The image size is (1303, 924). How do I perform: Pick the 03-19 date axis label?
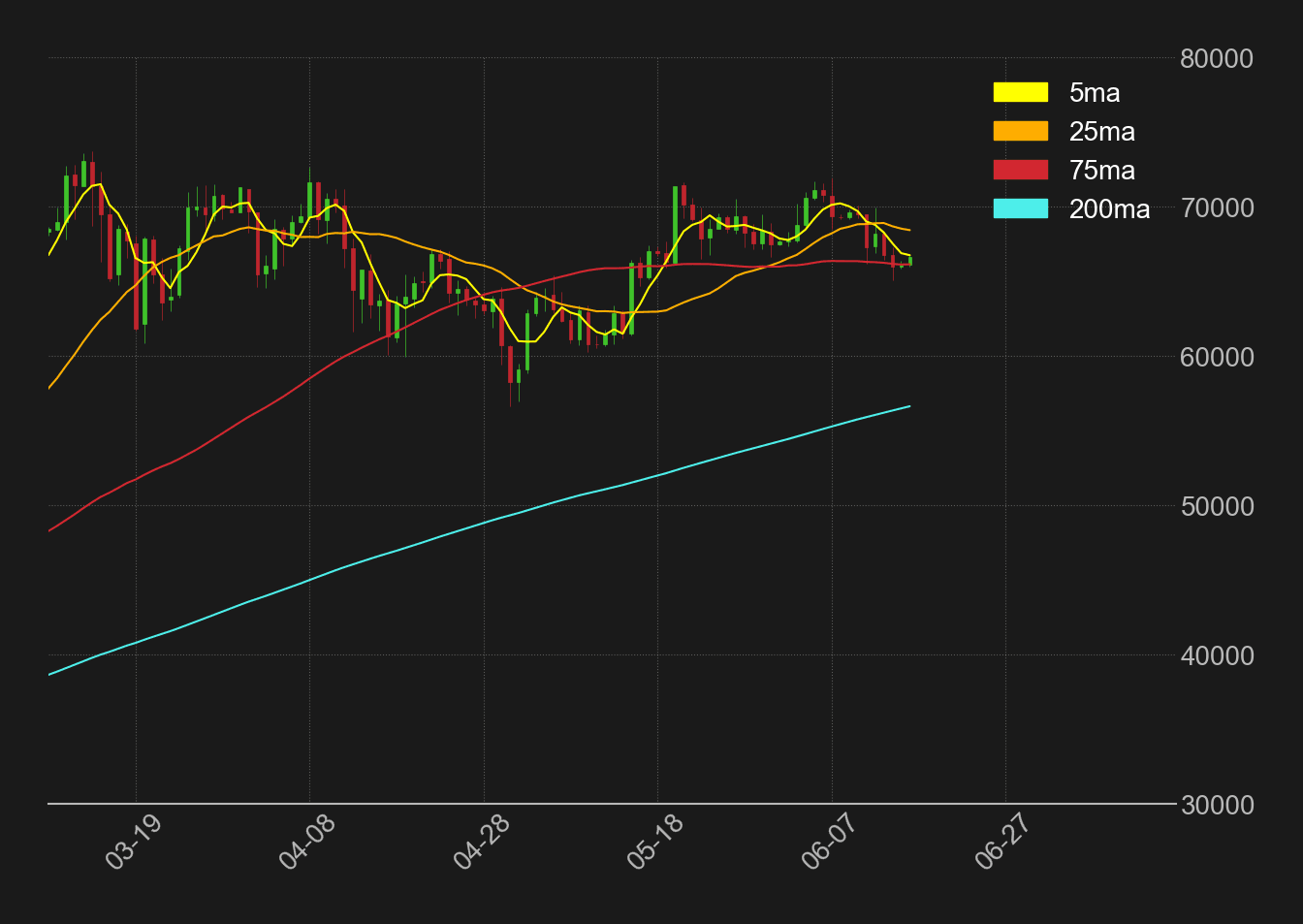click(x=132, y=842)
